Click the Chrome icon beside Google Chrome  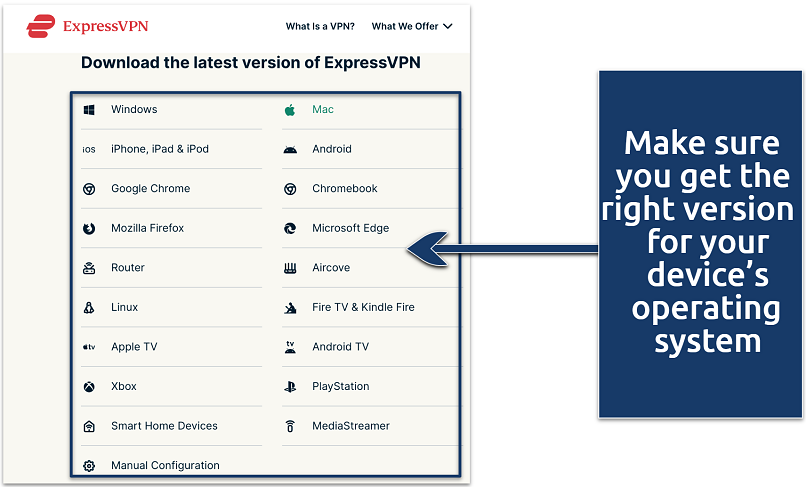click(x=89, y=189)
